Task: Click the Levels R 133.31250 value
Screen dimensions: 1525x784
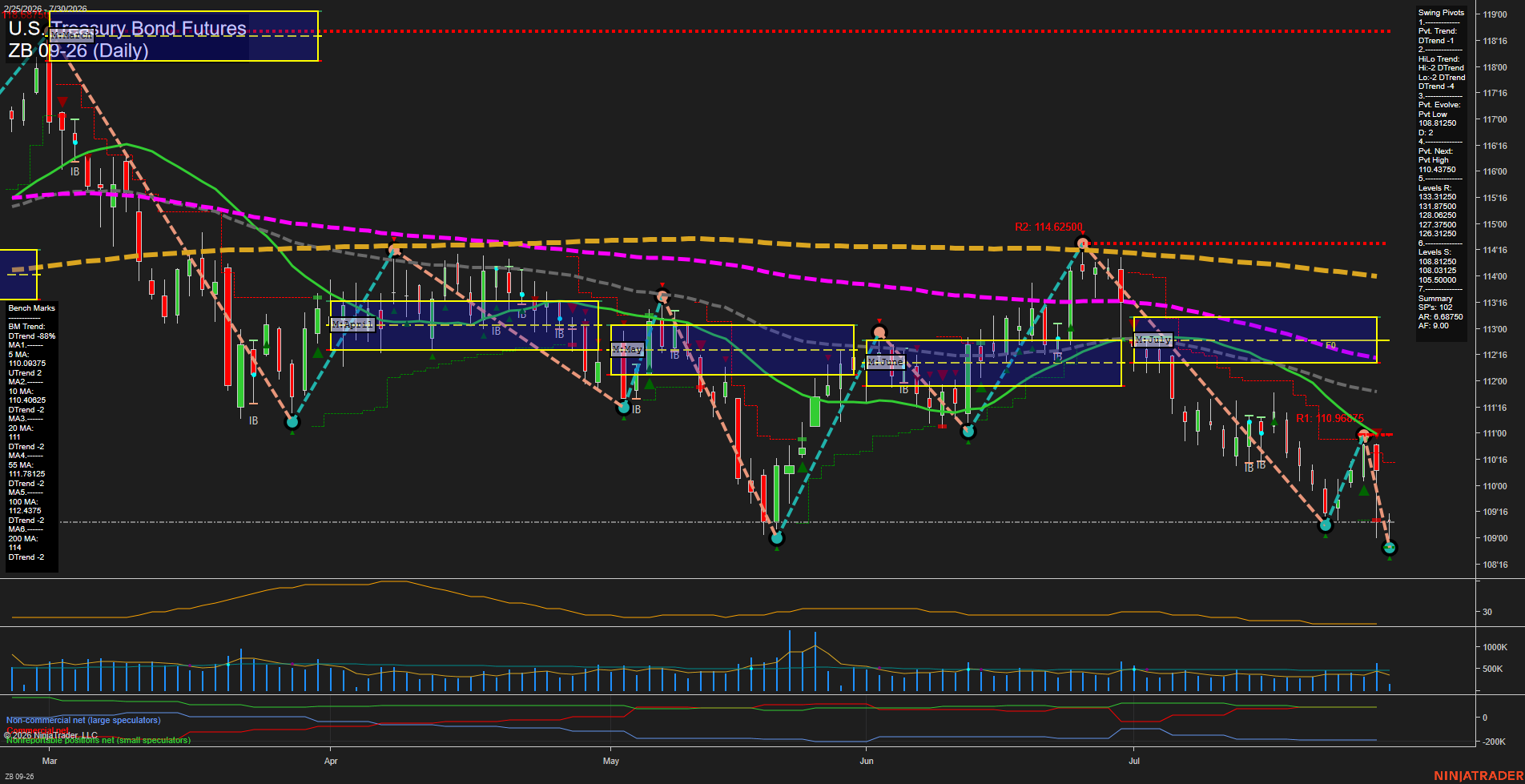Action: point(1438,197)
